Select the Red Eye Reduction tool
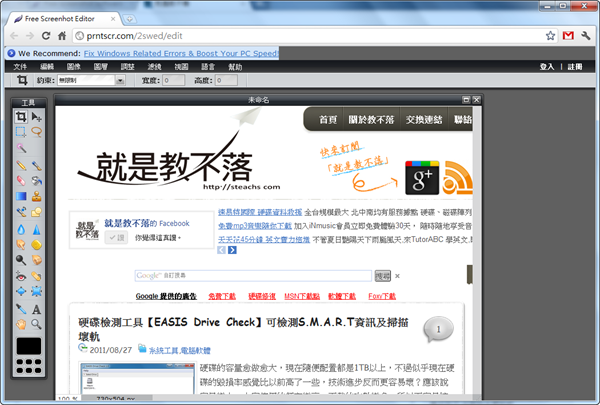The width and height of the screenshot is (600, 405). click(x=21, y=276)
